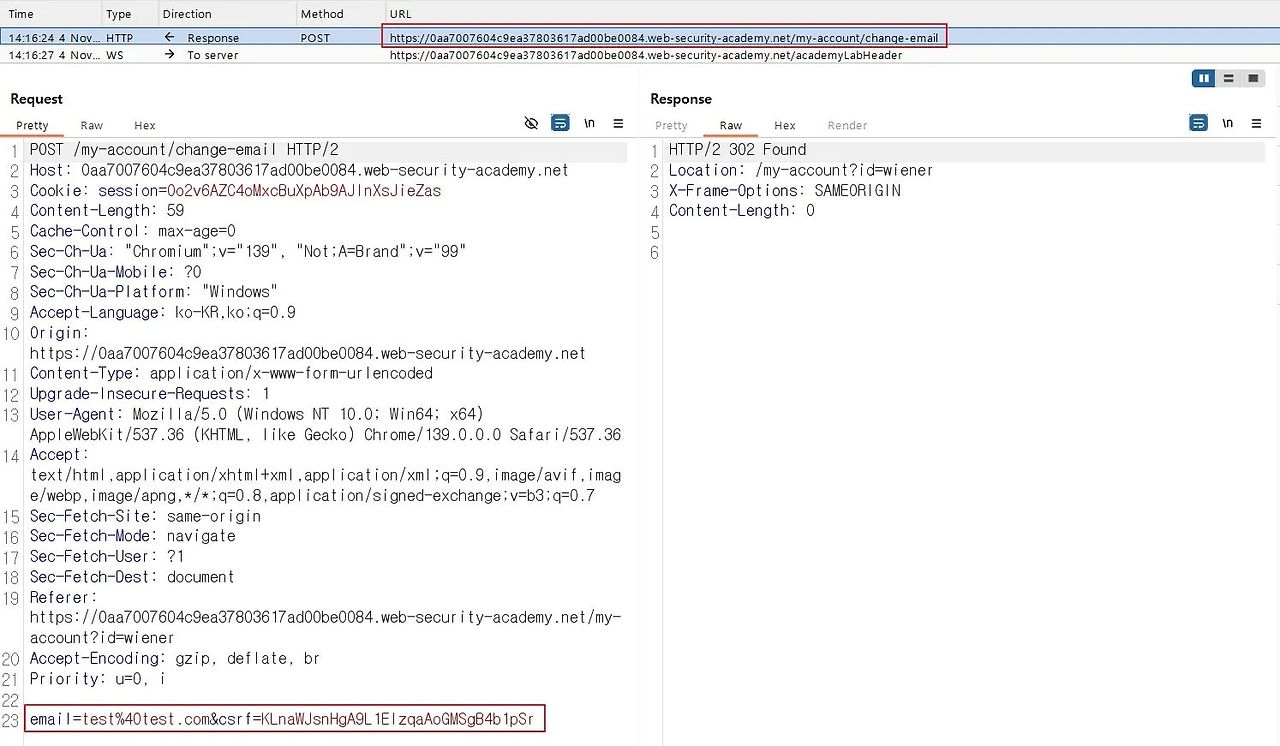Click HTTP/2 302 Found status line
The image size is (1280, 746).
tap(737, 150)
